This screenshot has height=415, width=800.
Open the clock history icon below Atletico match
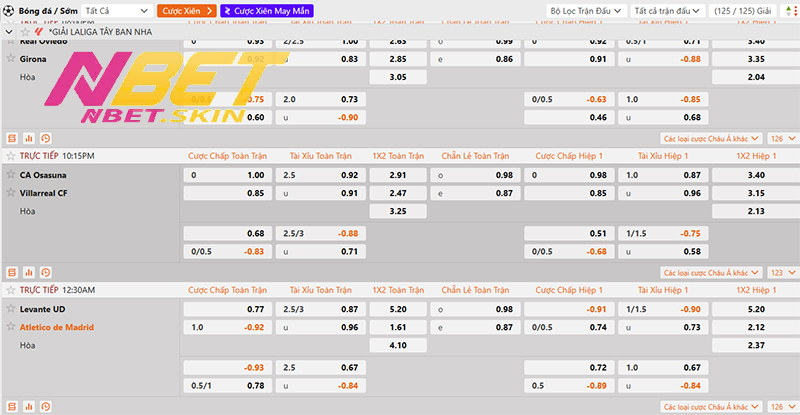(44, 405)
